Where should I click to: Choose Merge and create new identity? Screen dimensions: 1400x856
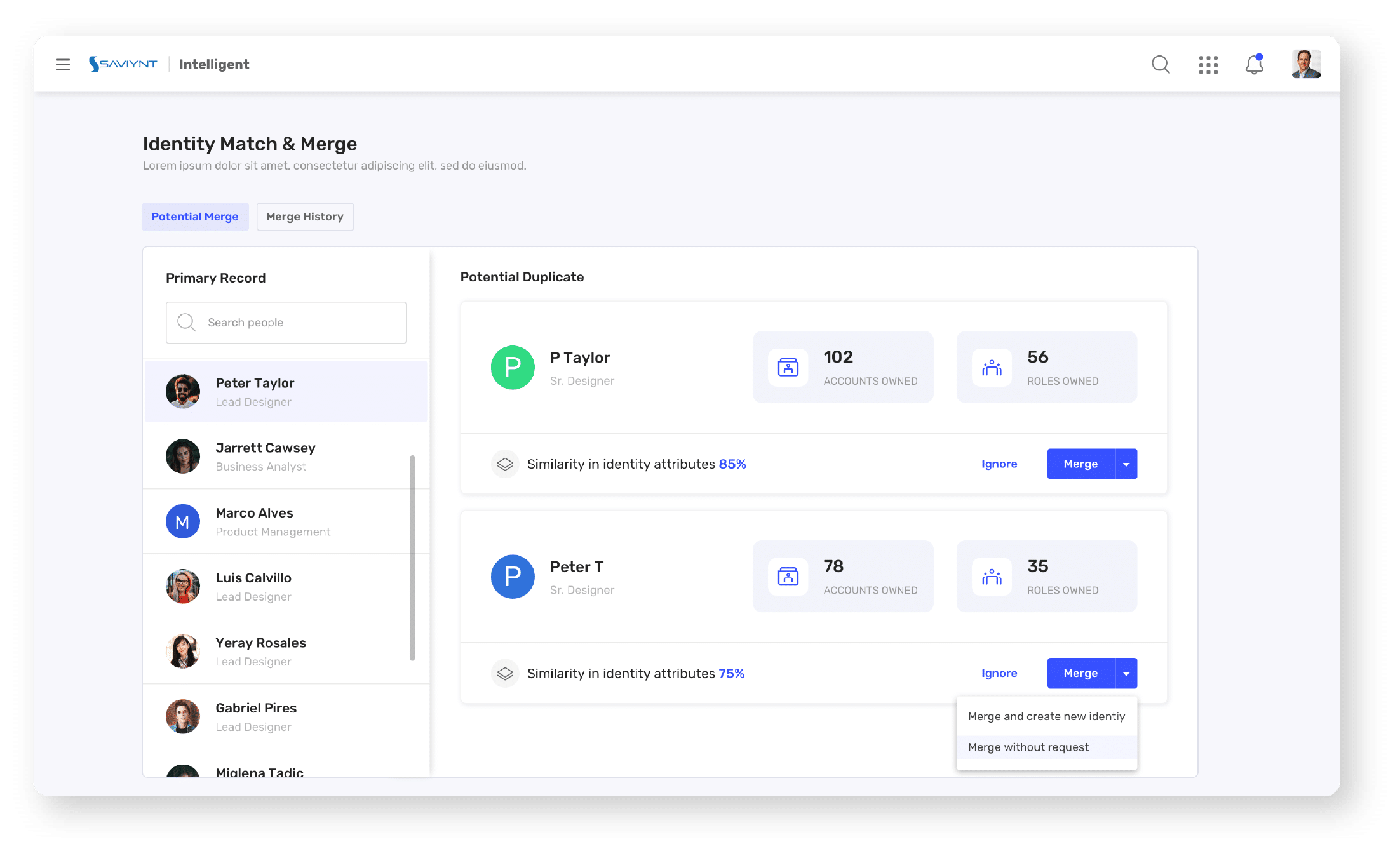[x=1046, y=716]
